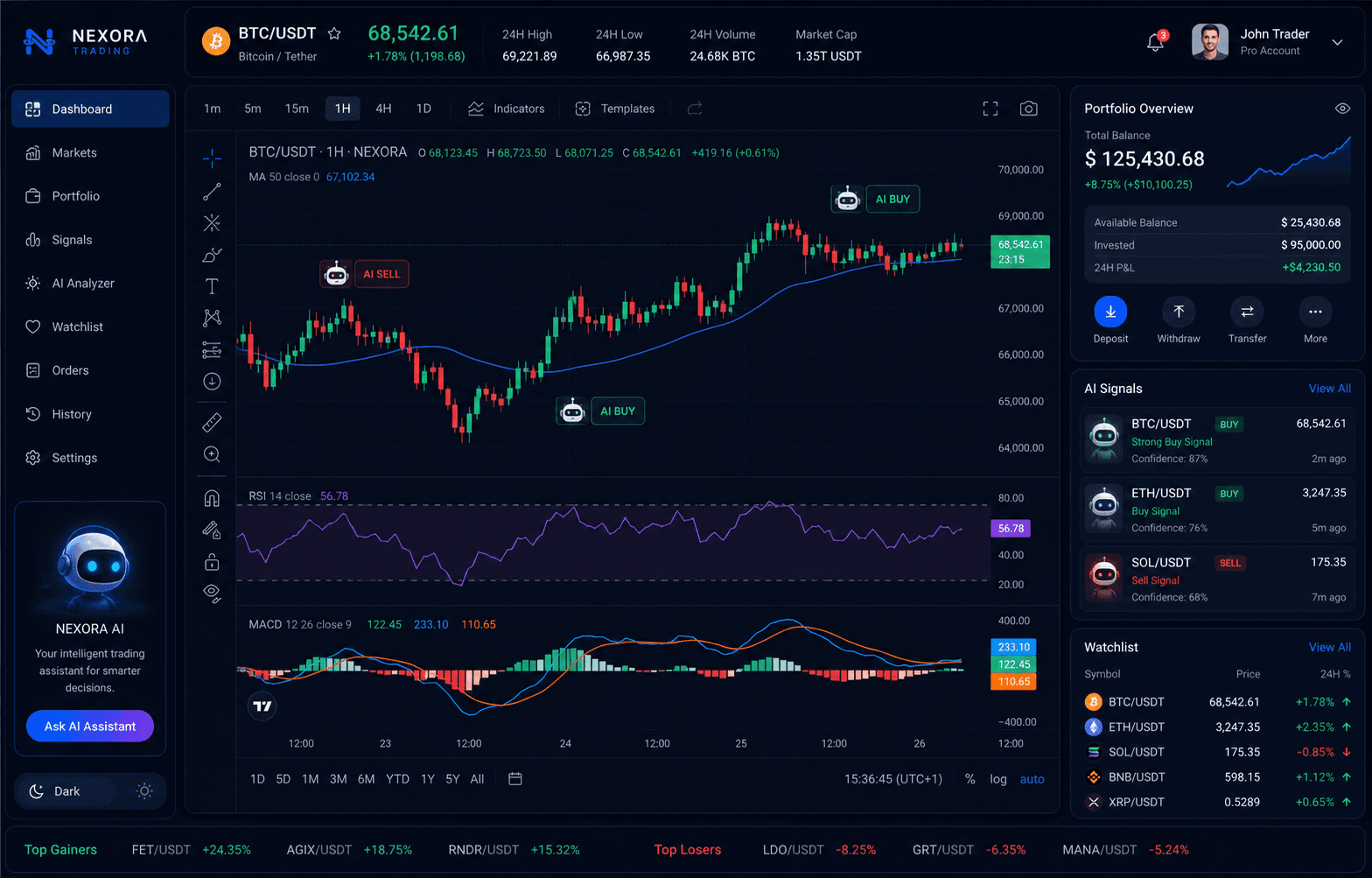The image size is (1372, 878).
Task: Select the ruler measure tool
Action: click(212, 423)
